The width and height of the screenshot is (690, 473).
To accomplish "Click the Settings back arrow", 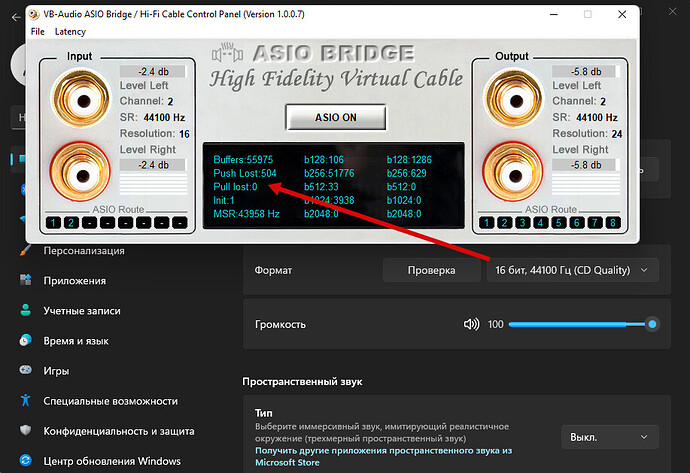I will pyautogui.click(x=16, y=17).
